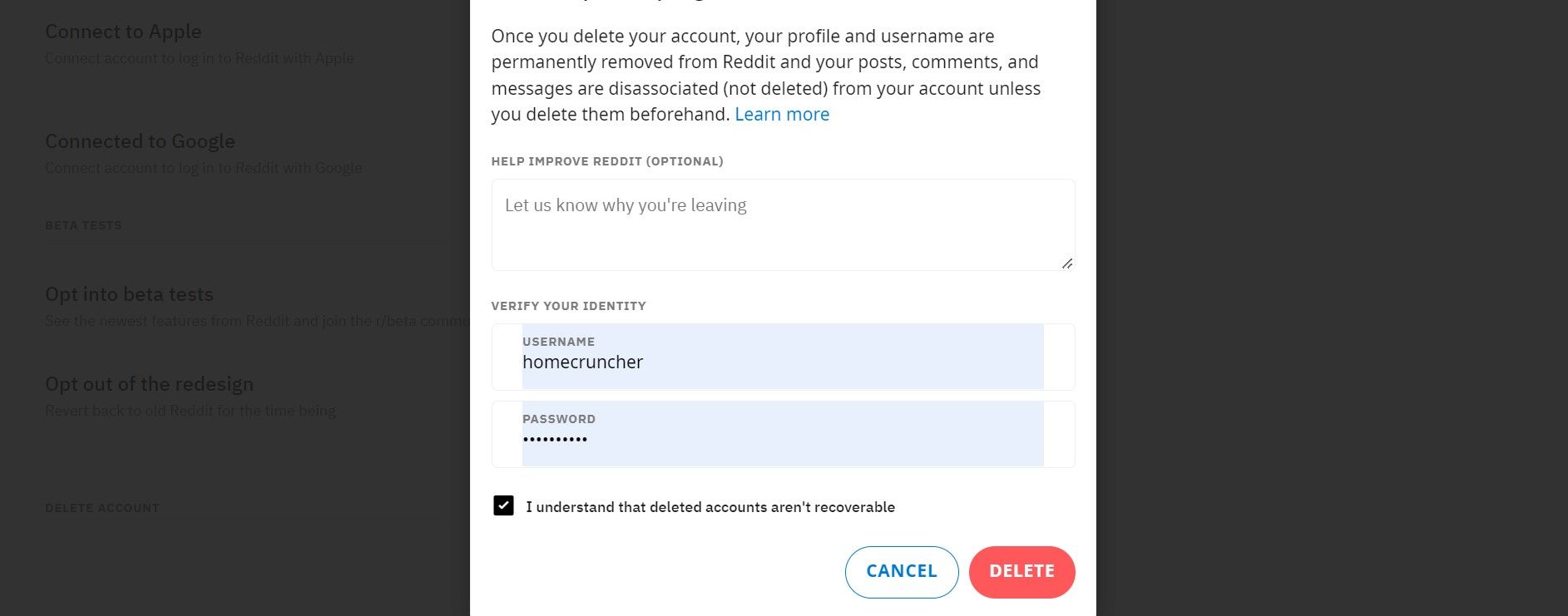The height and width of the screenshot is (616, 1568).
Task: Click the feedback box to explain why you're leaving
Action: point(782,223)
